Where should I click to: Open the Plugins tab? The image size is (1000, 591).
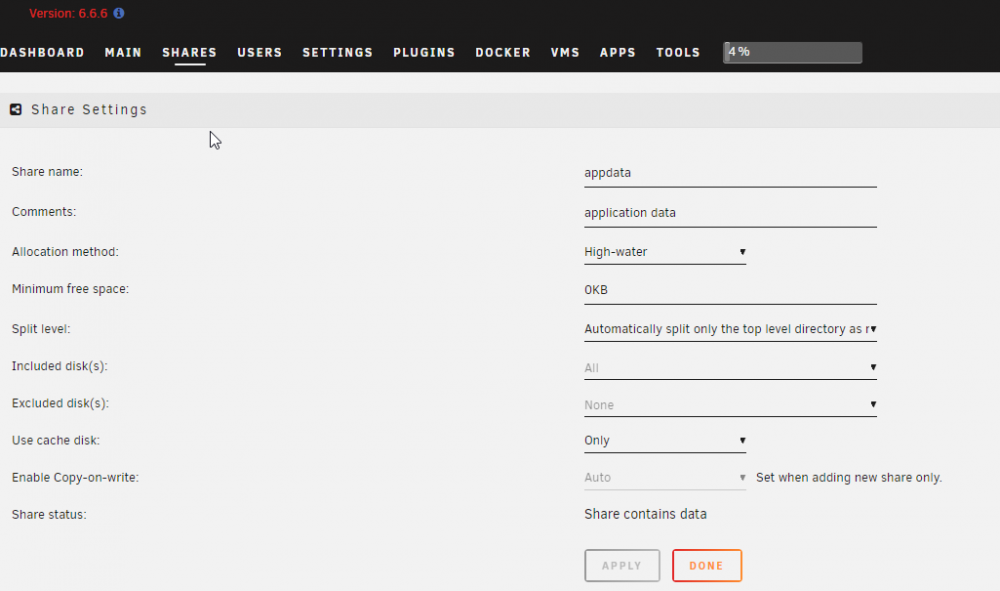coord(424,52)
